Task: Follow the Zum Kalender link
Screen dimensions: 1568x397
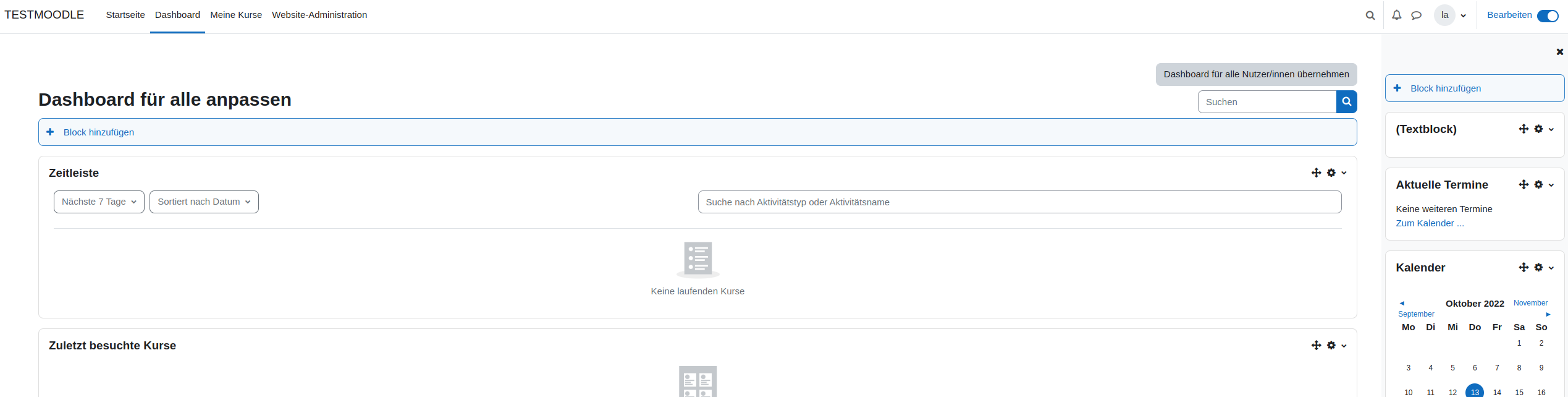Action: tap(1430, 223)
